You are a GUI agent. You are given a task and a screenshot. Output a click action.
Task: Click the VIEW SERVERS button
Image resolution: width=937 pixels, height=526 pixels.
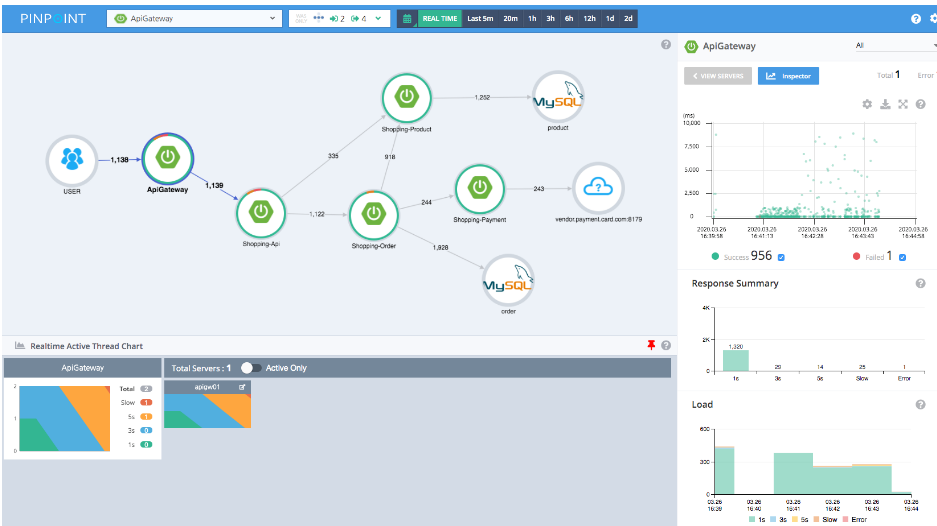pos(718,76)
